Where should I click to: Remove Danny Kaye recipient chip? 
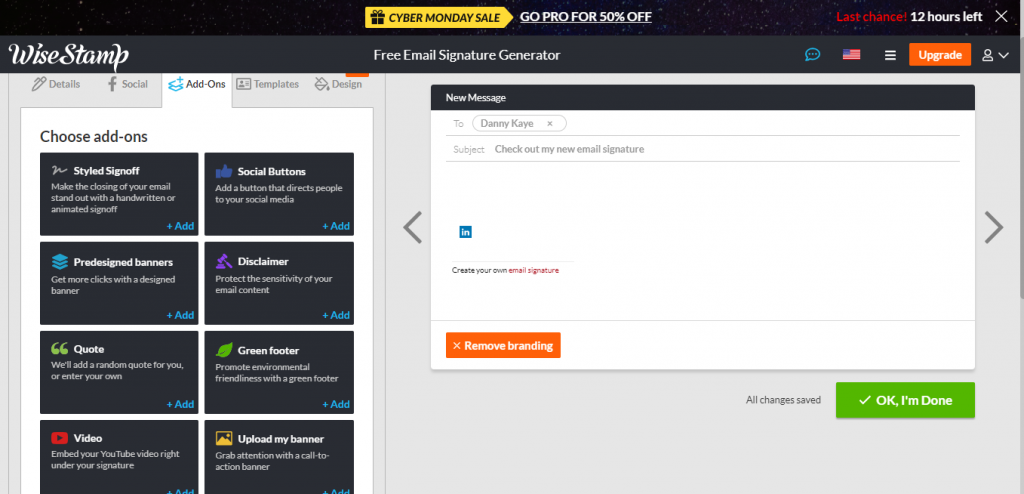point(550,123)
